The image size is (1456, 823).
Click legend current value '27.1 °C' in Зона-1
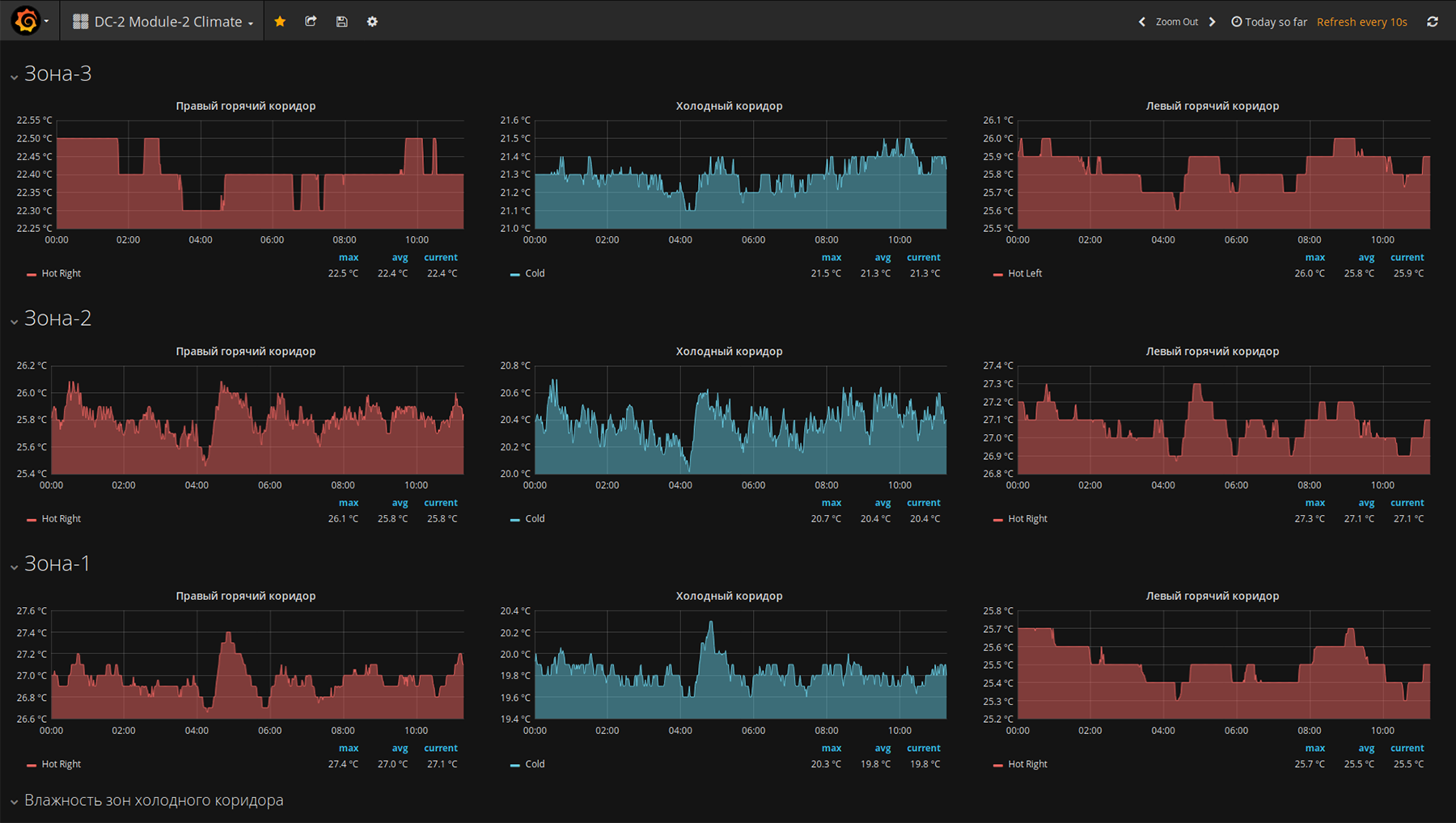442,764
